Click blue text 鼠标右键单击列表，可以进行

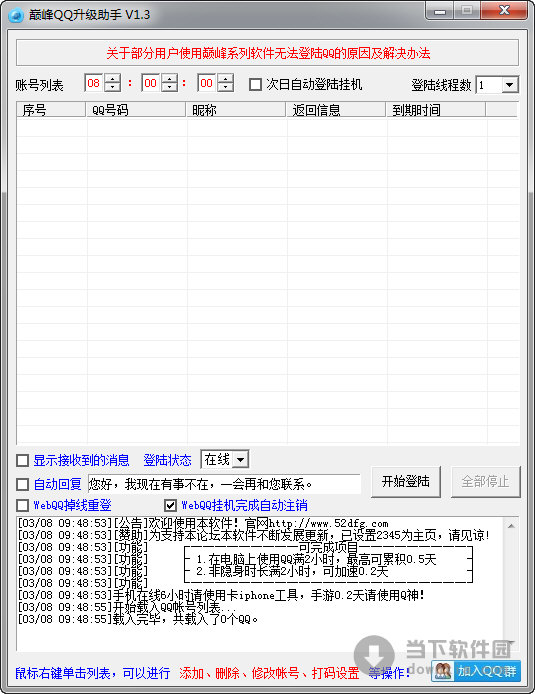92,673
